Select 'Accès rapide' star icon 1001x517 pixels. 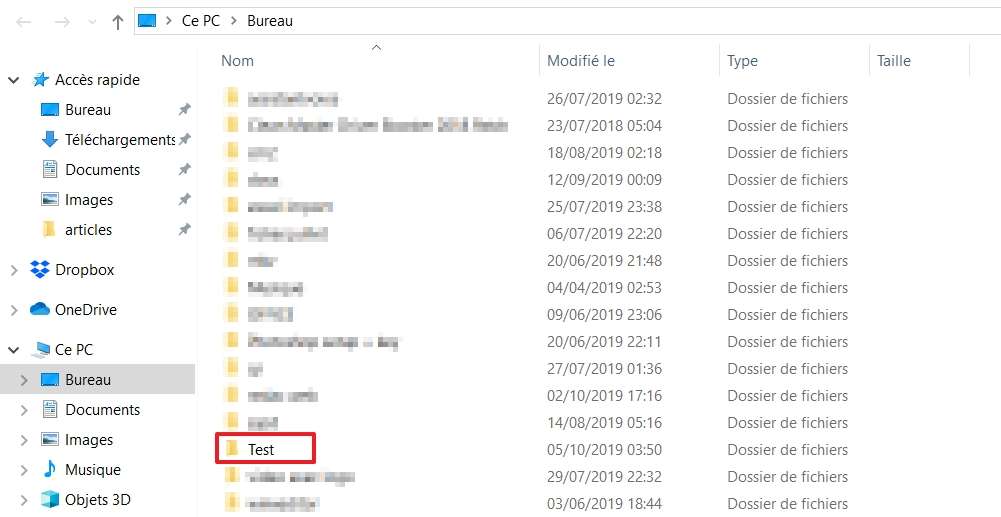tap(40, 80)
